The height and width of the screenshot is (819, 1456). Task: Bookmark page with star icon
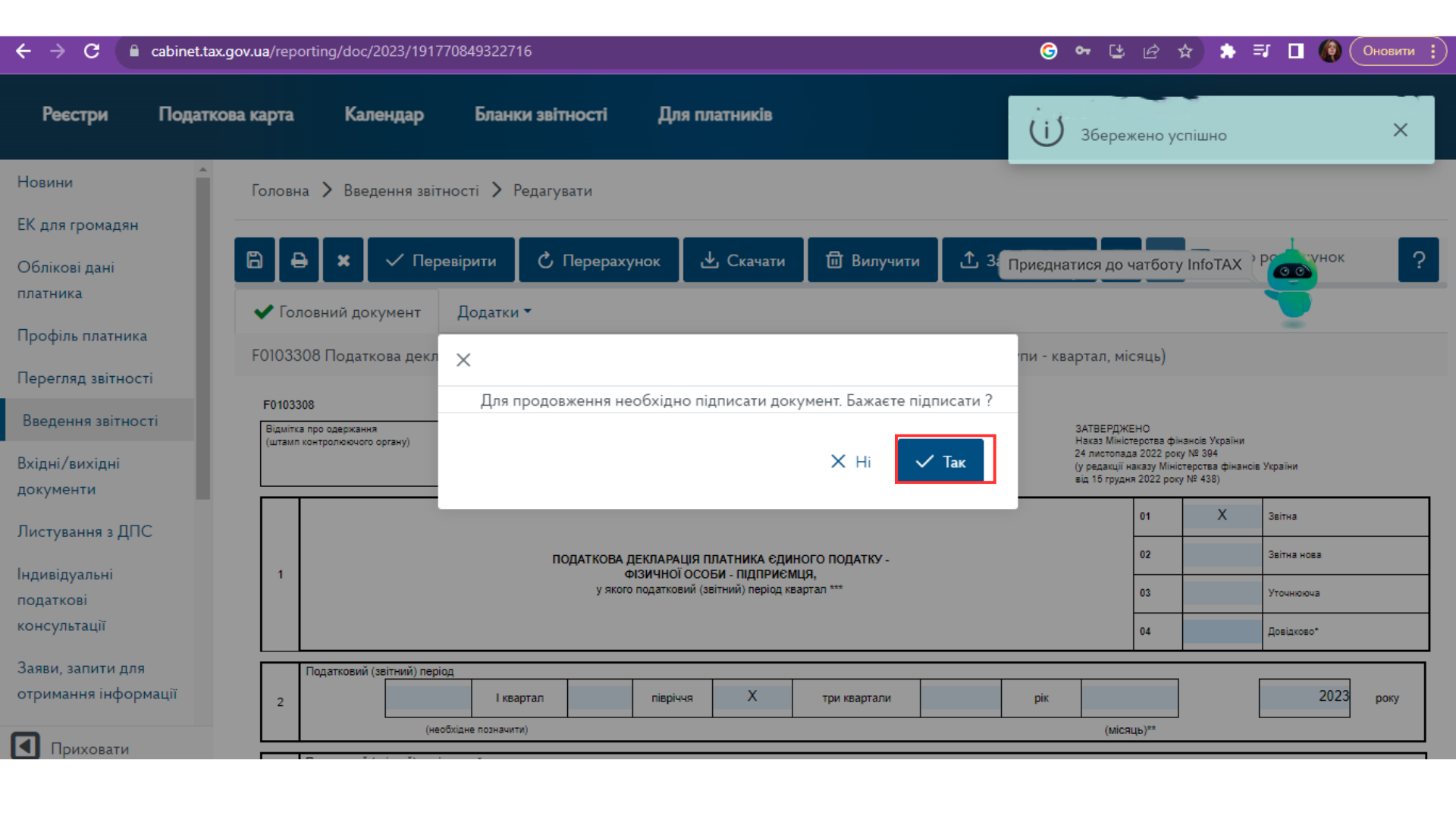pos(1185,52)
